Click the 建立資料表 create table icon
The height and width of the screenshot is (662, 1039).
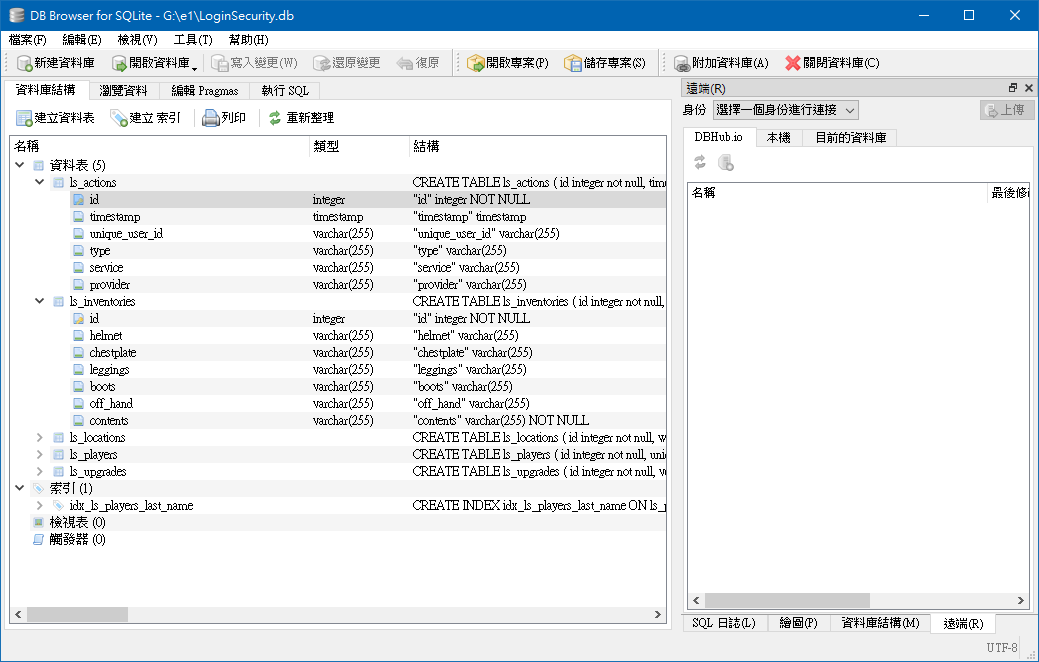[24, 118]
